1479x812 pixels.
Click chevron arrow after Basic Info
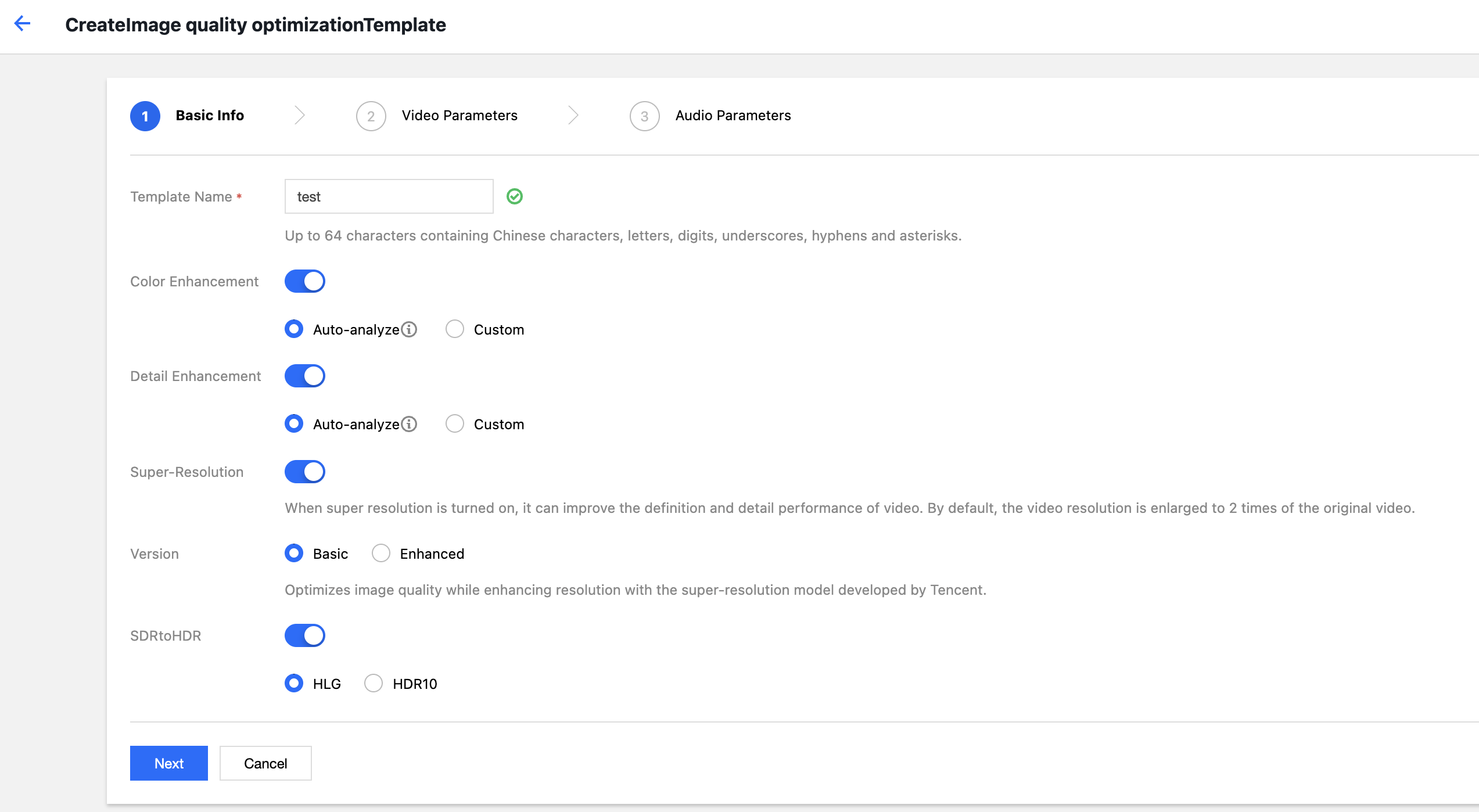[300, 115]
